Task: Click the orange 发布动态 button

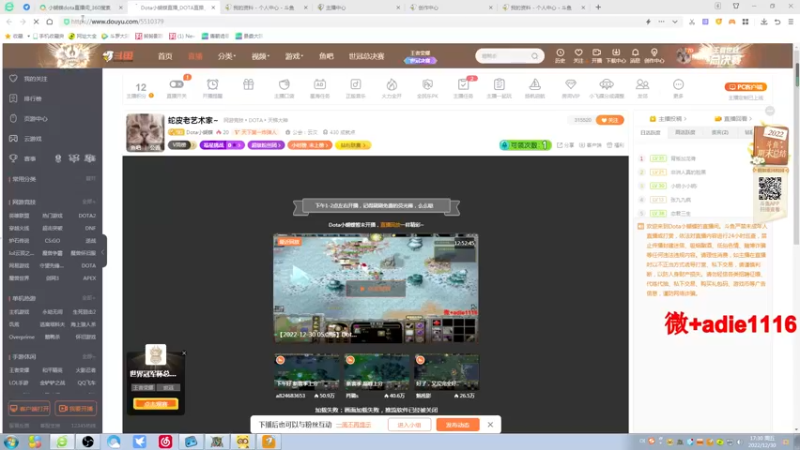Action: point(458,424)
